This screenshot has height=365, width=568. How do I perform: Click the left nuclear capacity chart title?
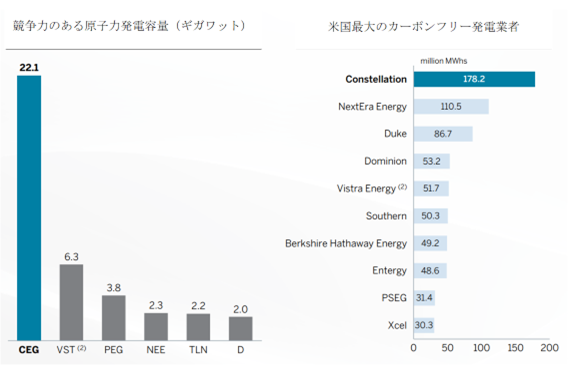click(129, 26)
